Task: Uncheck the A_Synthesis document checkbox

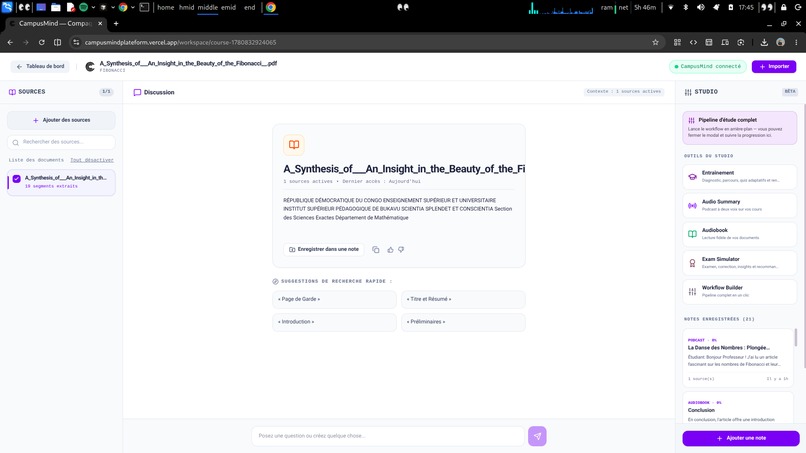Action: pyautogui.click(x=17, y=178)
